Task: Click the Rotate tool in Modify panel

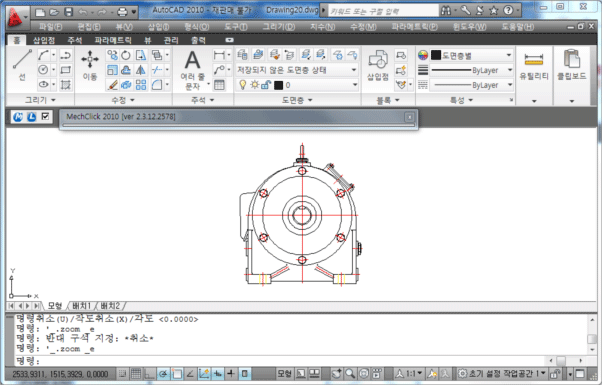Action: click(x=126, y=55)
